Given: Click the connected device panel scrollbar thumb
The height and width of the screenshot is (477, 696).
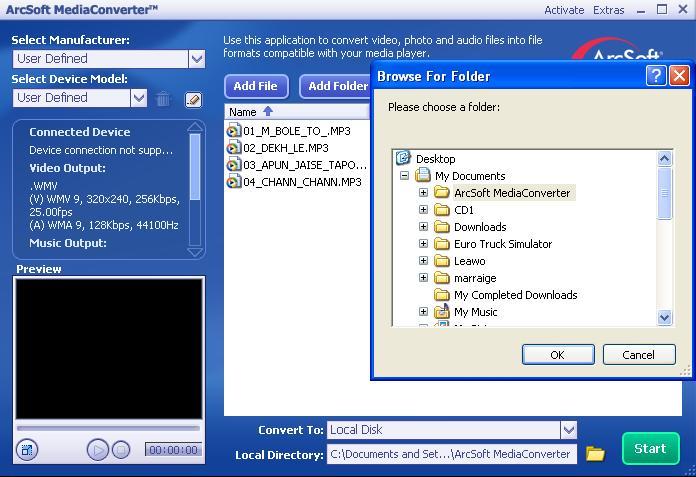Looking at the screenshot, I should click(x=194, y=167).
